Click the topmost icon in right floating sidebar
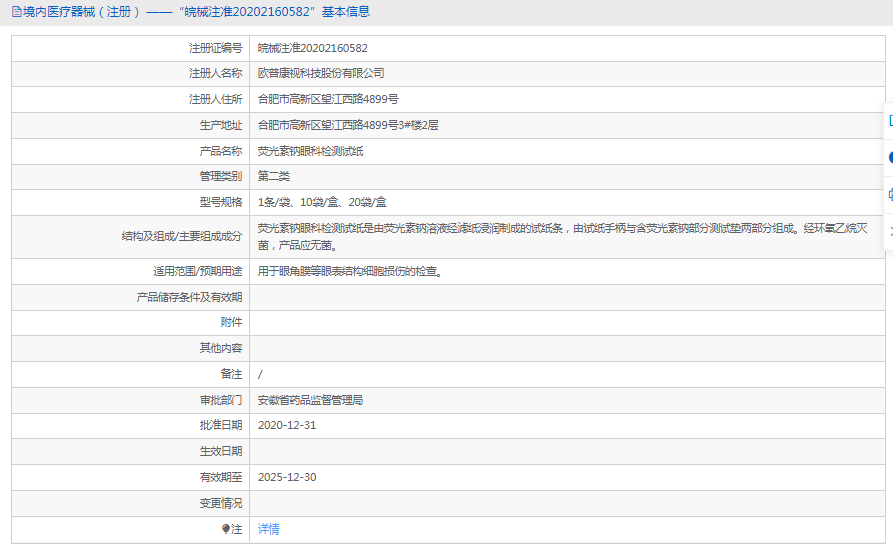Image resolution: width=893 pixels, height=550 pixels. click(x=889, y=120)
